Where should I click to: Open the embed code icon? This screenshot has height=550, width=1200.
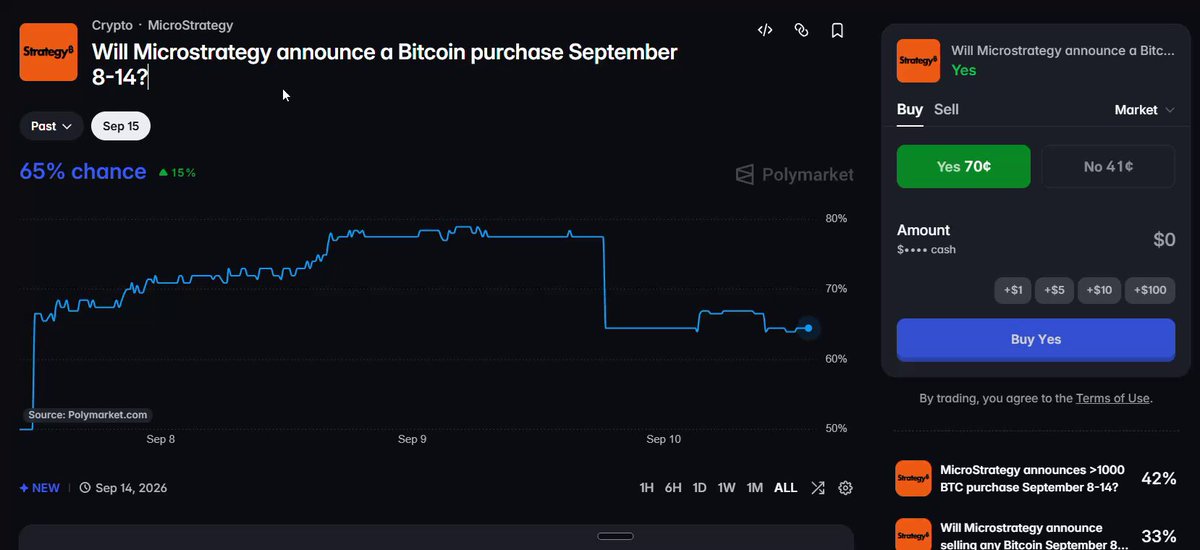point(765,30)
